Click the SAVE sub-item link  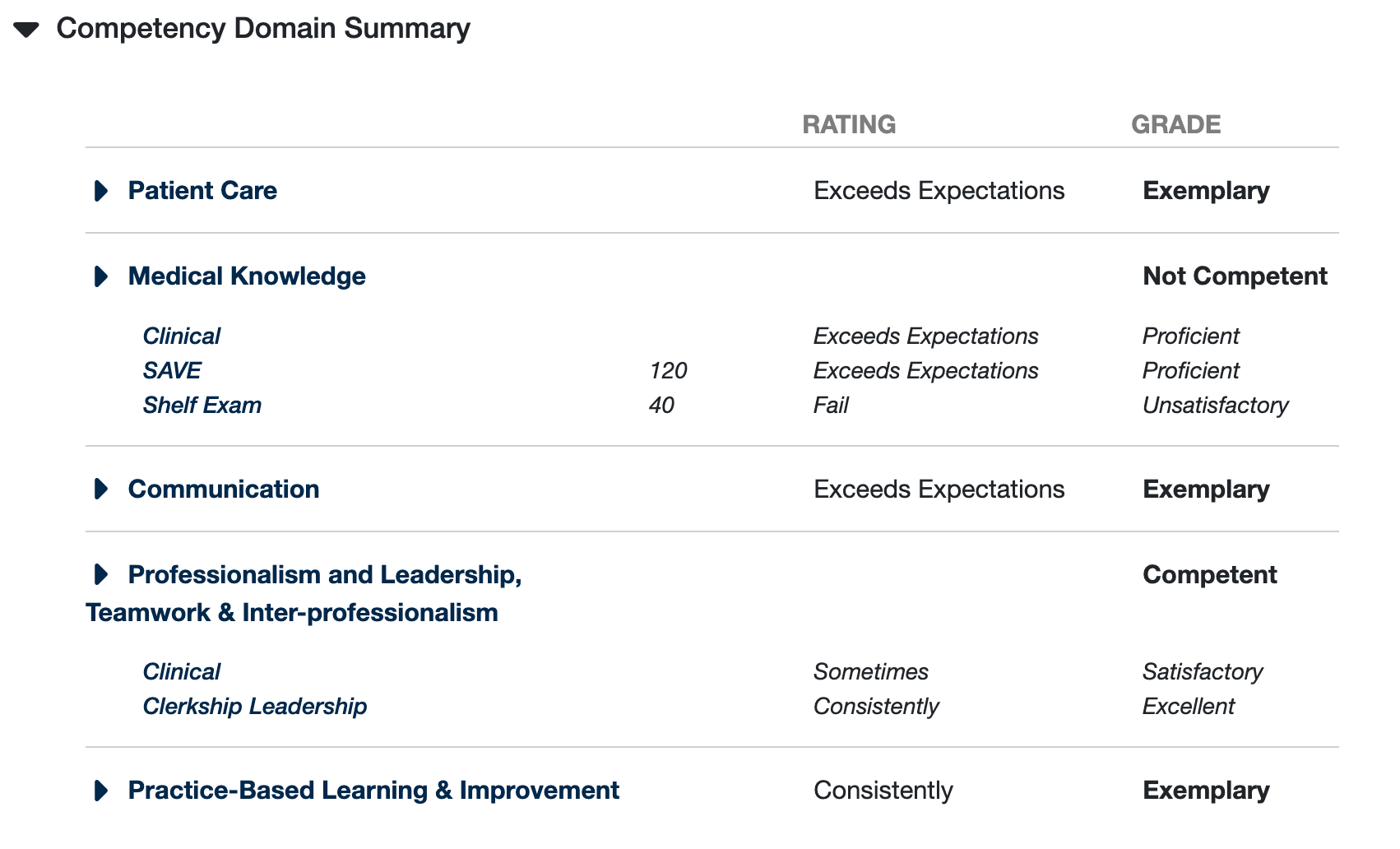click(172, 371)
